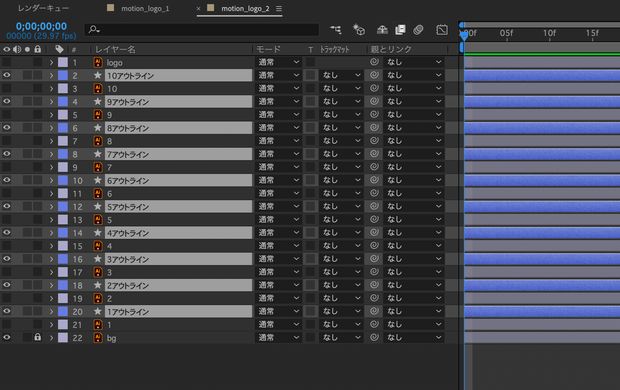
Task: Click the layer search field
Action: (x=202, y=29)
